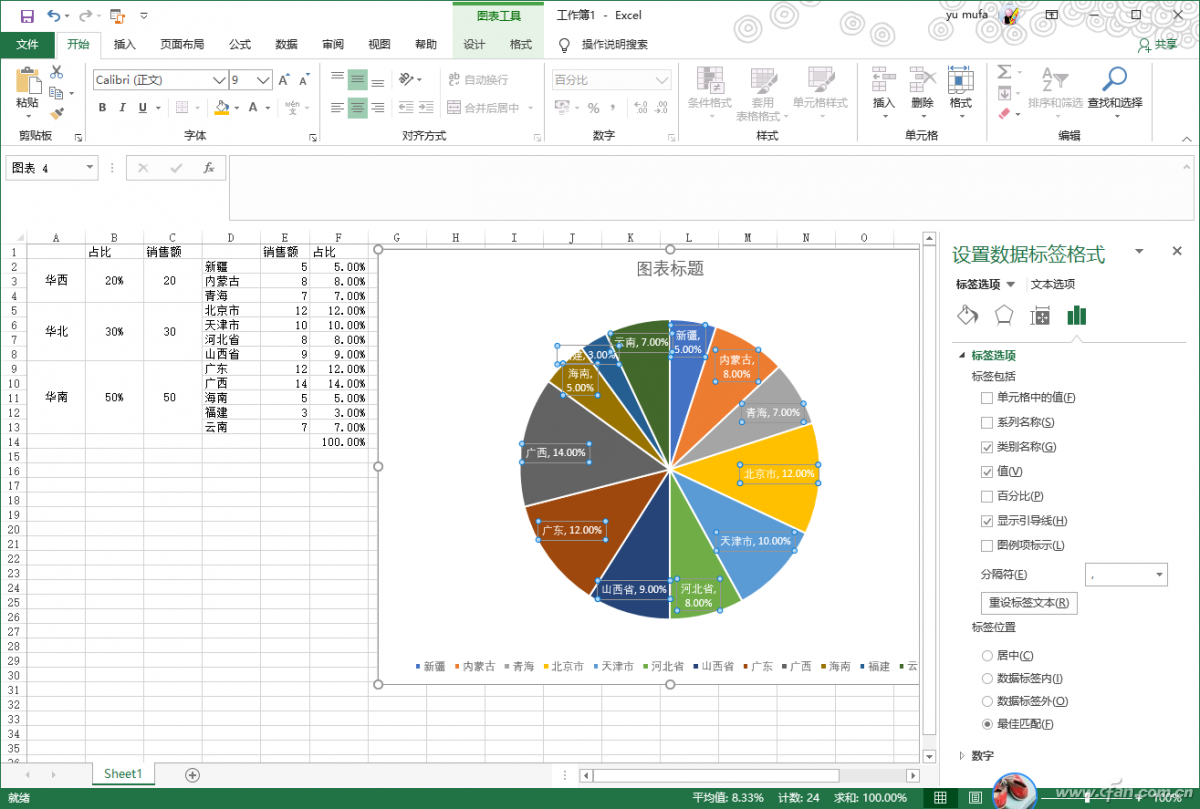Open Effects pentagon tab in pane
This screenshot has height=809, width=1200.
tap(1004, 316)
